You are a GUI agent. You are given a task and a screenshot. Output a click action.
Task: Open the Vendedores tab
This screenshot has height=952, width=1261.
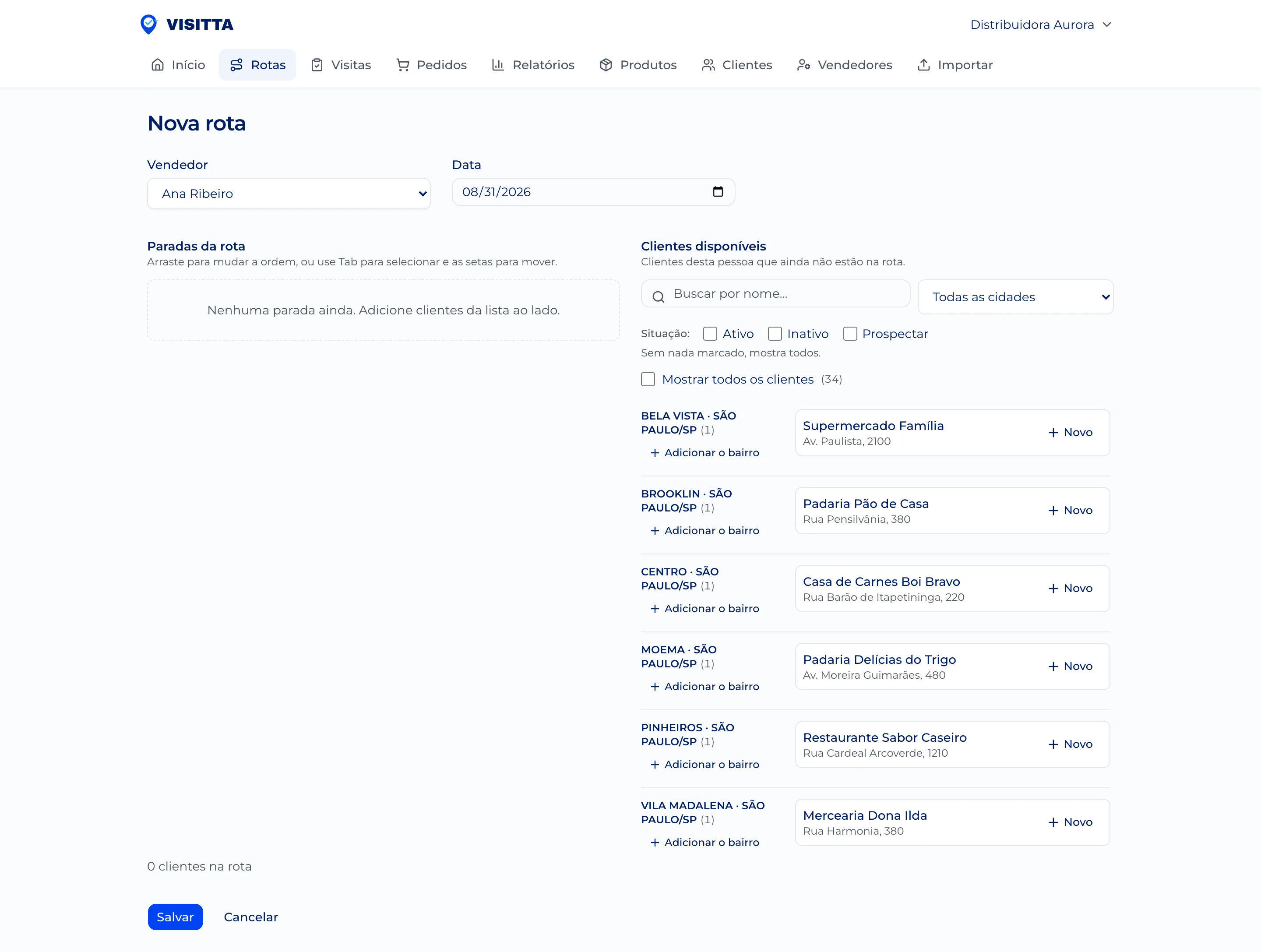pyautogui.click(x=845, y=65)
